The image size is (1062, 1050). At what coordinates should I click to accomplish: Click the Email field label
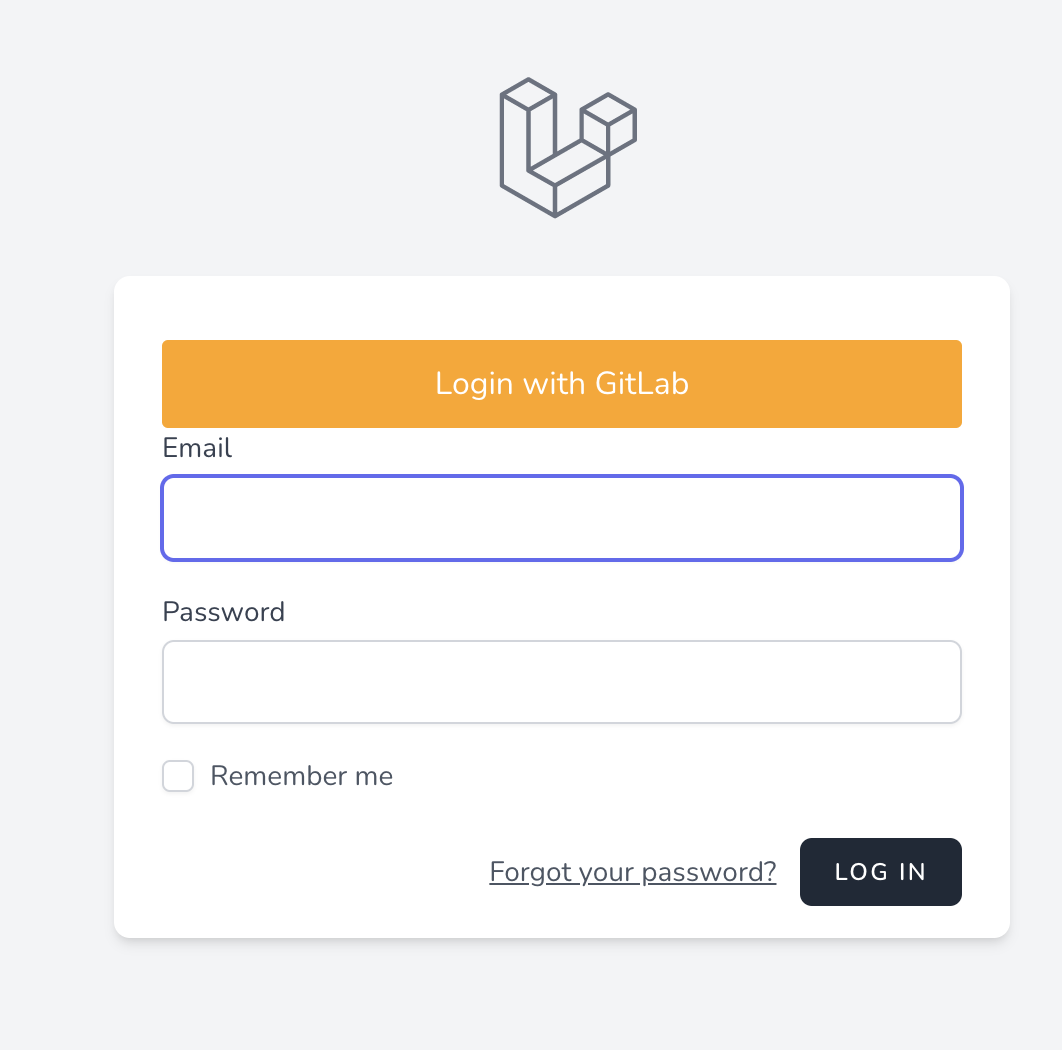pos(196,448)
